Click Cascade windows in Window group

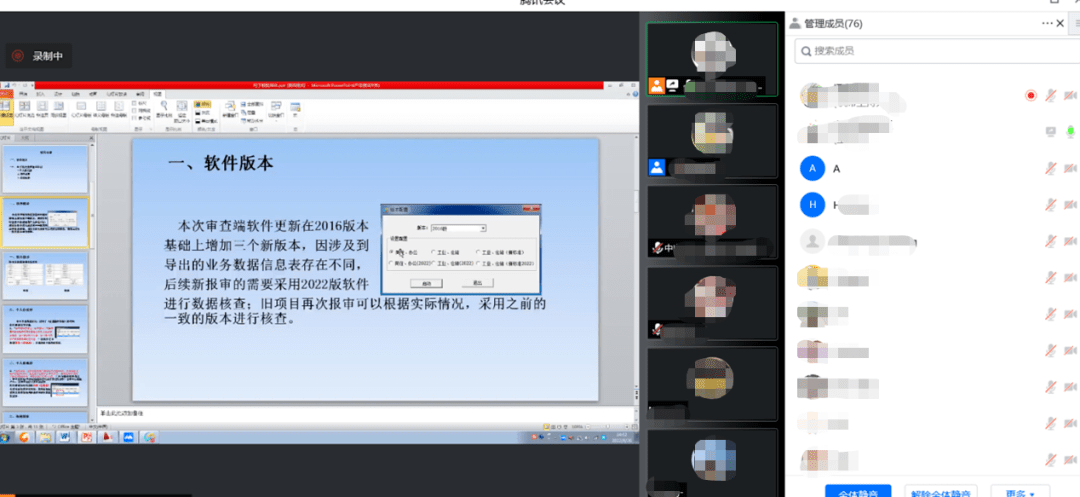coord(249,112)
